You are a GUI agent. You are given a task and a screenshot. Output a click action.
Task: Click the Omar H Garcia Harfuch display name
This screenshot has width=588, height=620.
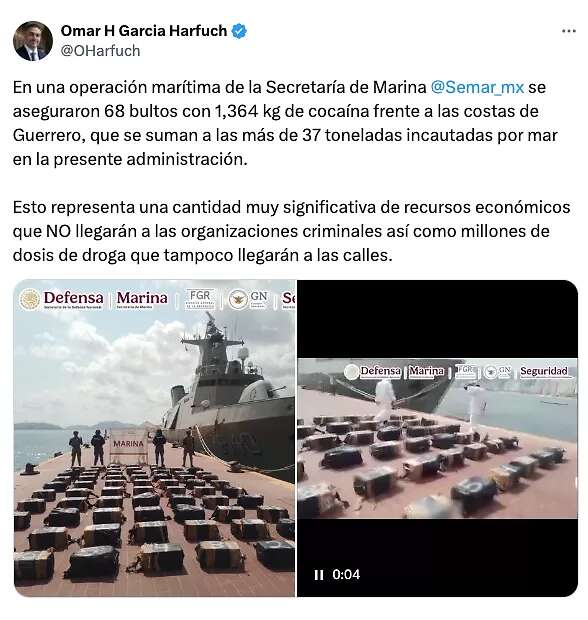[144, 31]
